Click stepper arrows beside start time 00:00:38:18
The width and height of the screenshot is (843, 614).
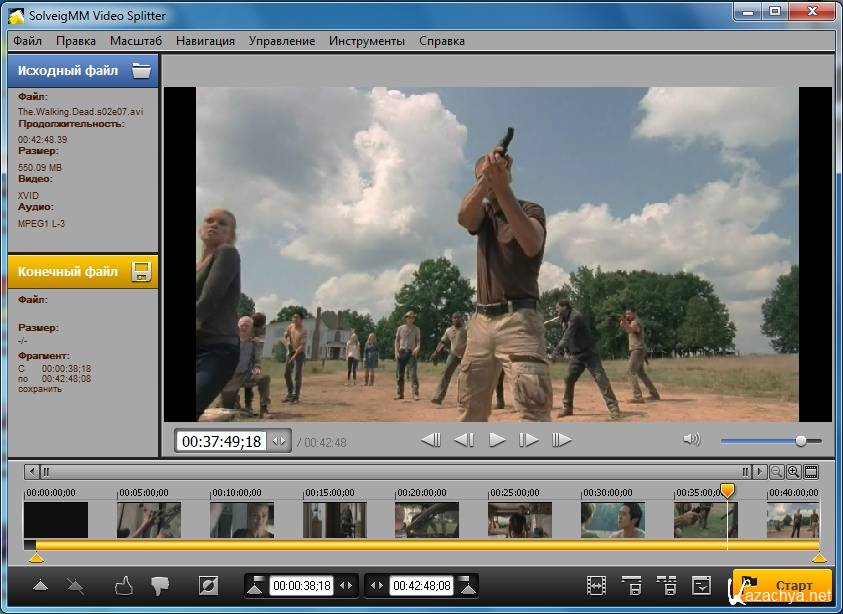pos(346,586)
